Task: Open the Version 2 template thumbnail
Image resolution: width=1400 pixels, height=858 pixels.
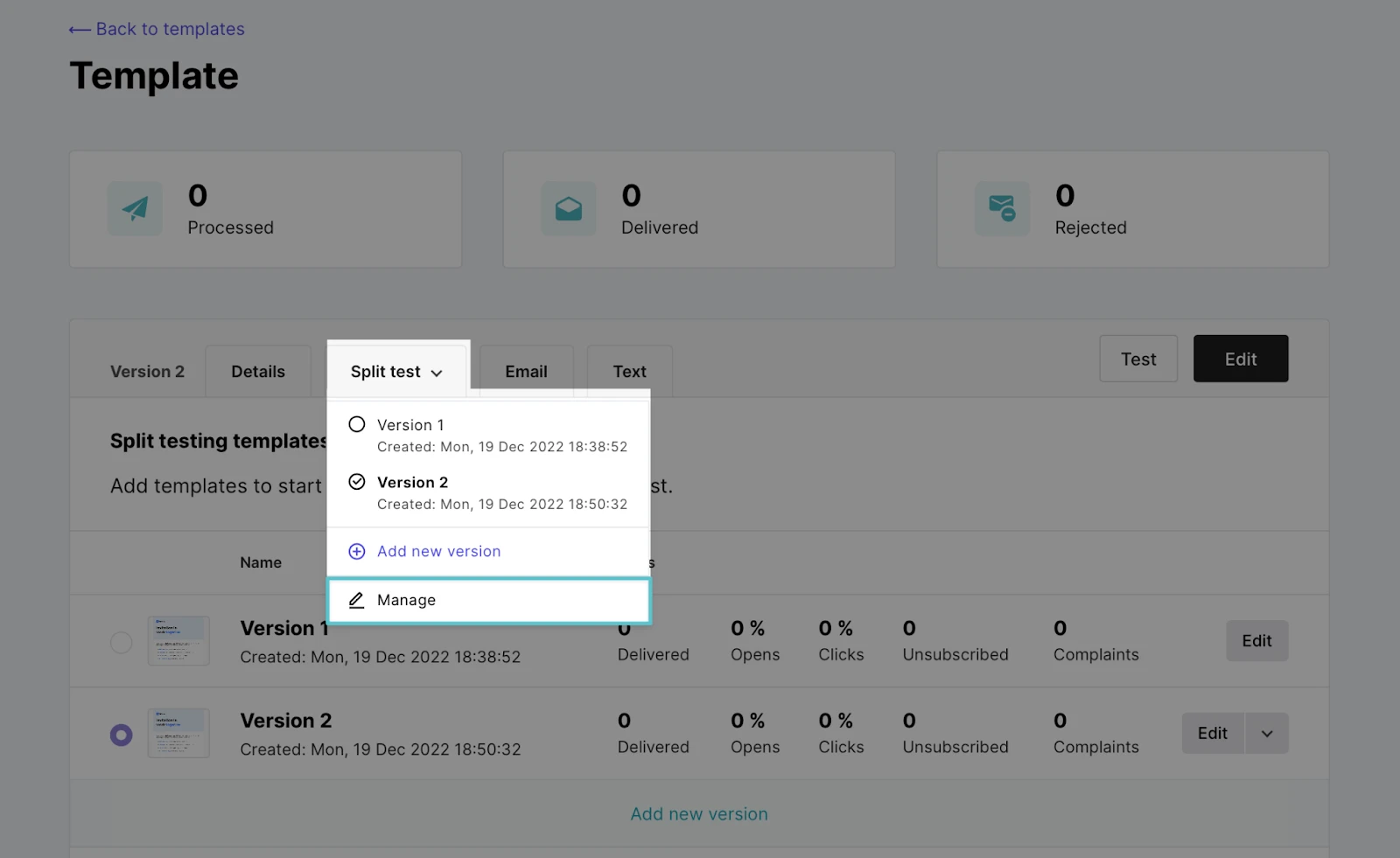Action: pyautogui.click(x=178, y=733)
